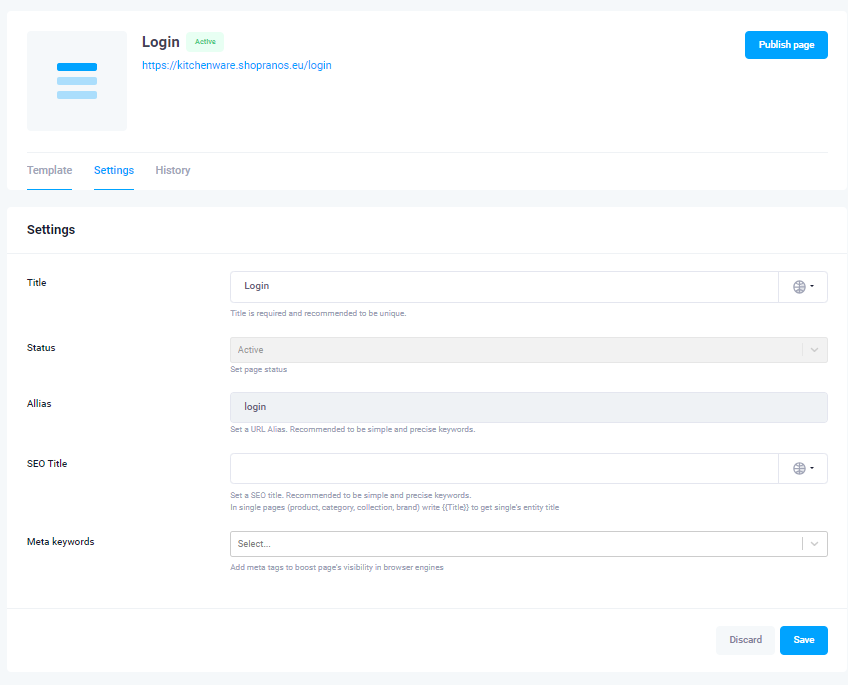Click into the Title input field
The image size is (848, 685).
tap(504, 287)
